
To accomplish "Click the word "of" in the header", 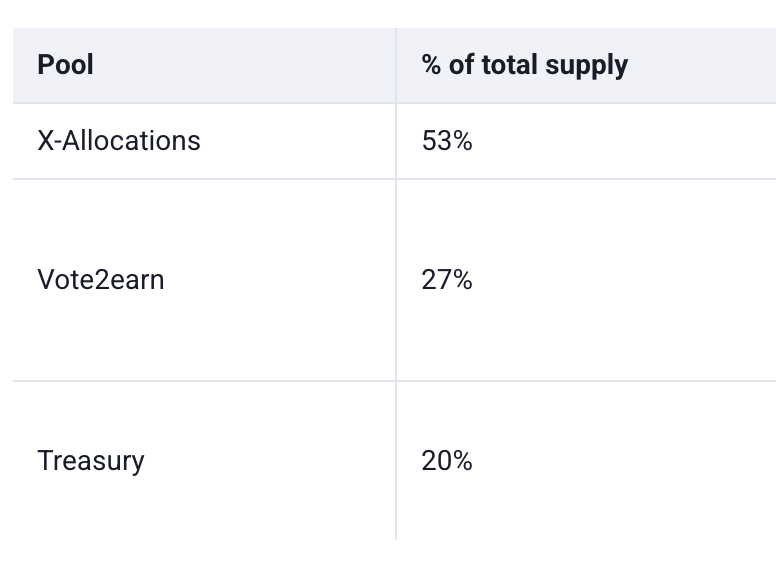I will (x=462, y=65).
